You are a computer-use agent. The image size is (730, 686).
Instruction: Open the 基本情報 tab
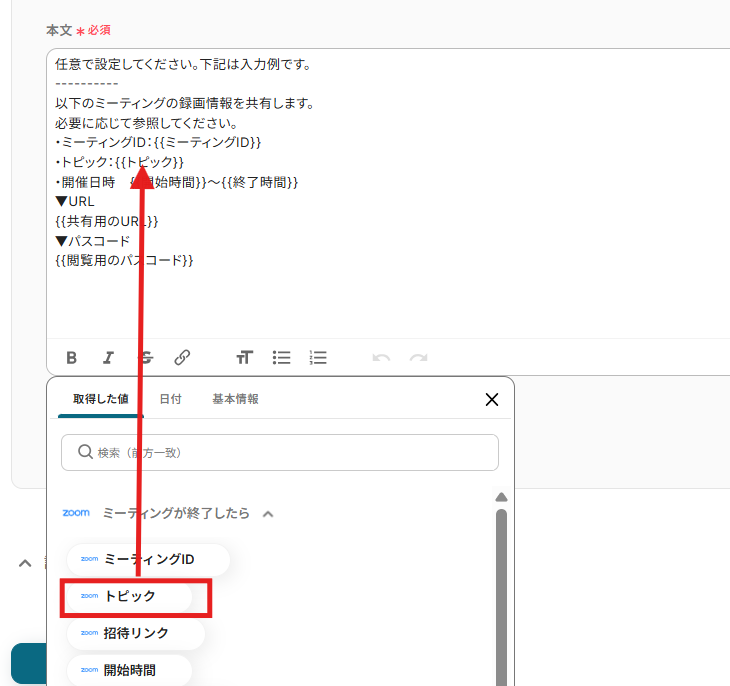[x=235, y=399]
